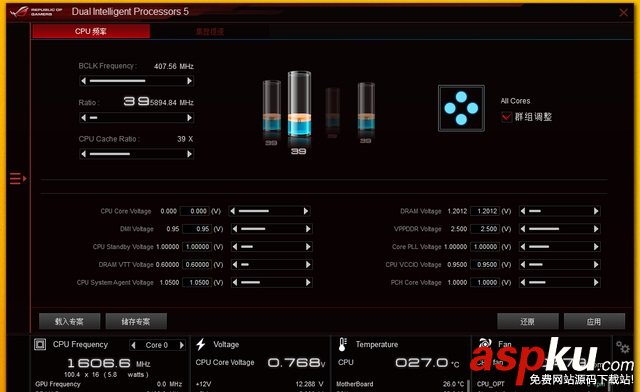The height and width of the screenshot is (392, 640).
Task: Decrease VPPDDR Voltage with left arrow
Action: [x=523, y=229]
